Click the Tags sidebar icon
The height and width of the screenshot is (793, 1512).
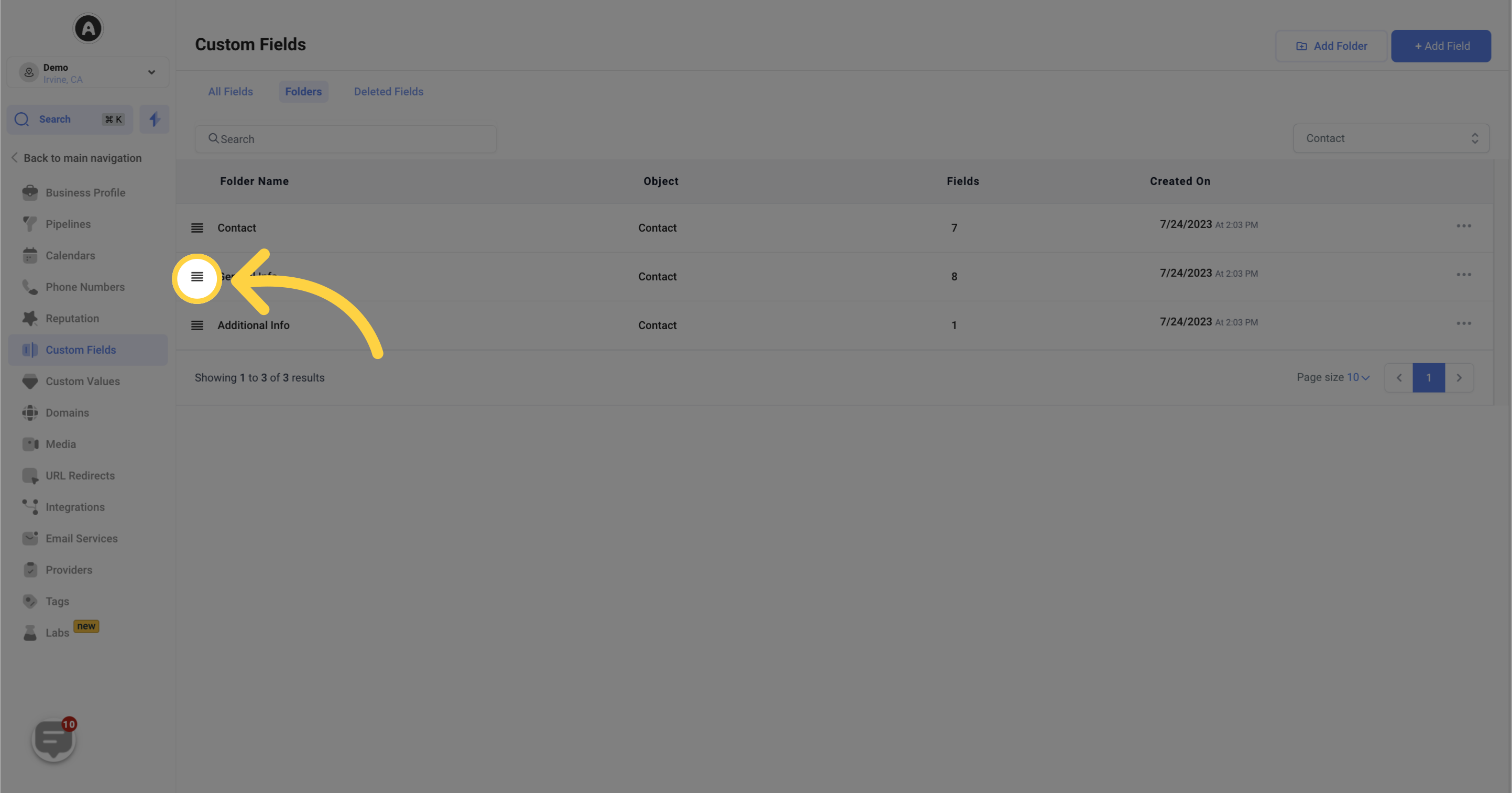pyautogui.click(x=29, y=601)
